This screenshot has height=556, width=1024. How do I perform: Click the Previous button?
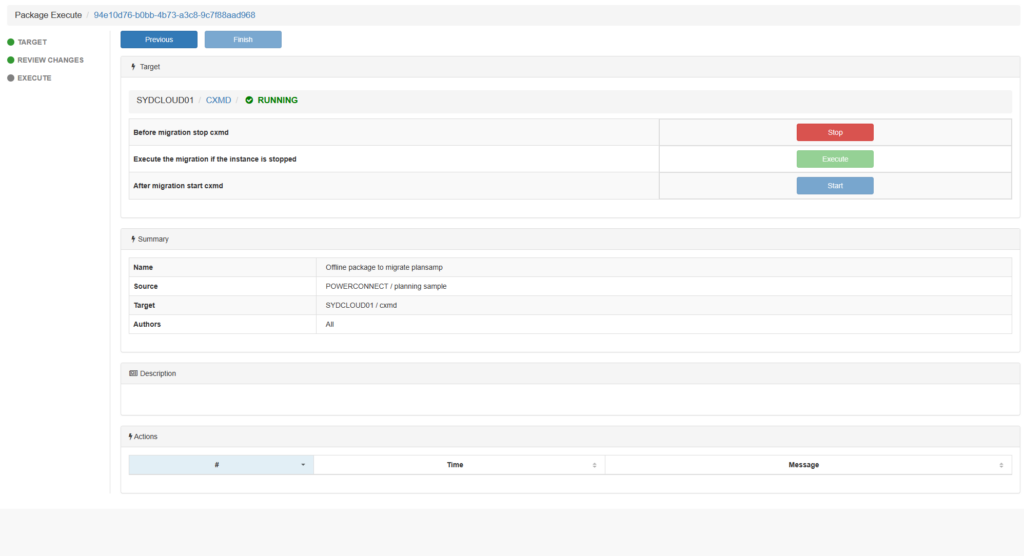point(159,39)
